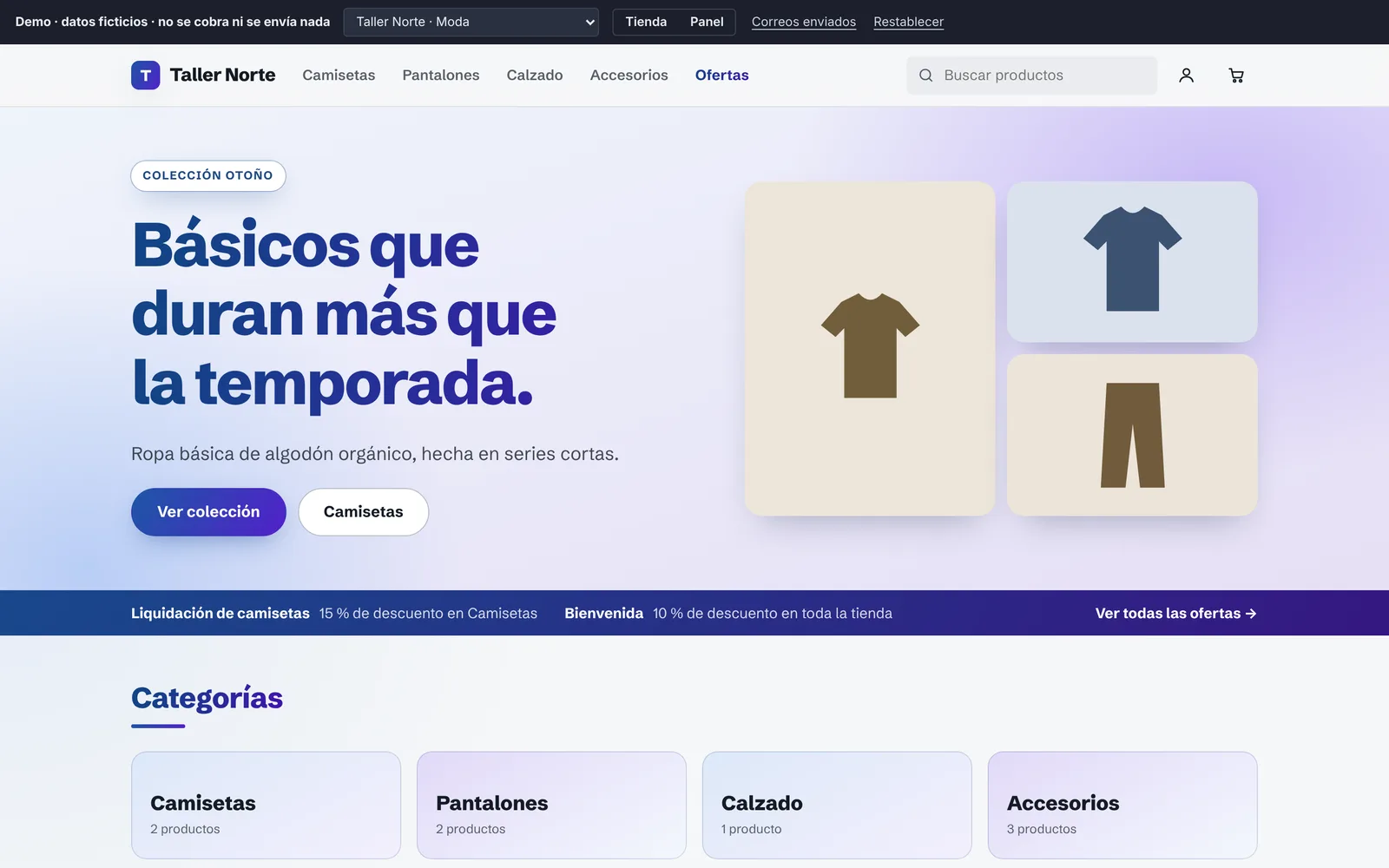Click the Restablecer link
Screen dimensions: 1389x868
[x=908, y=22]
